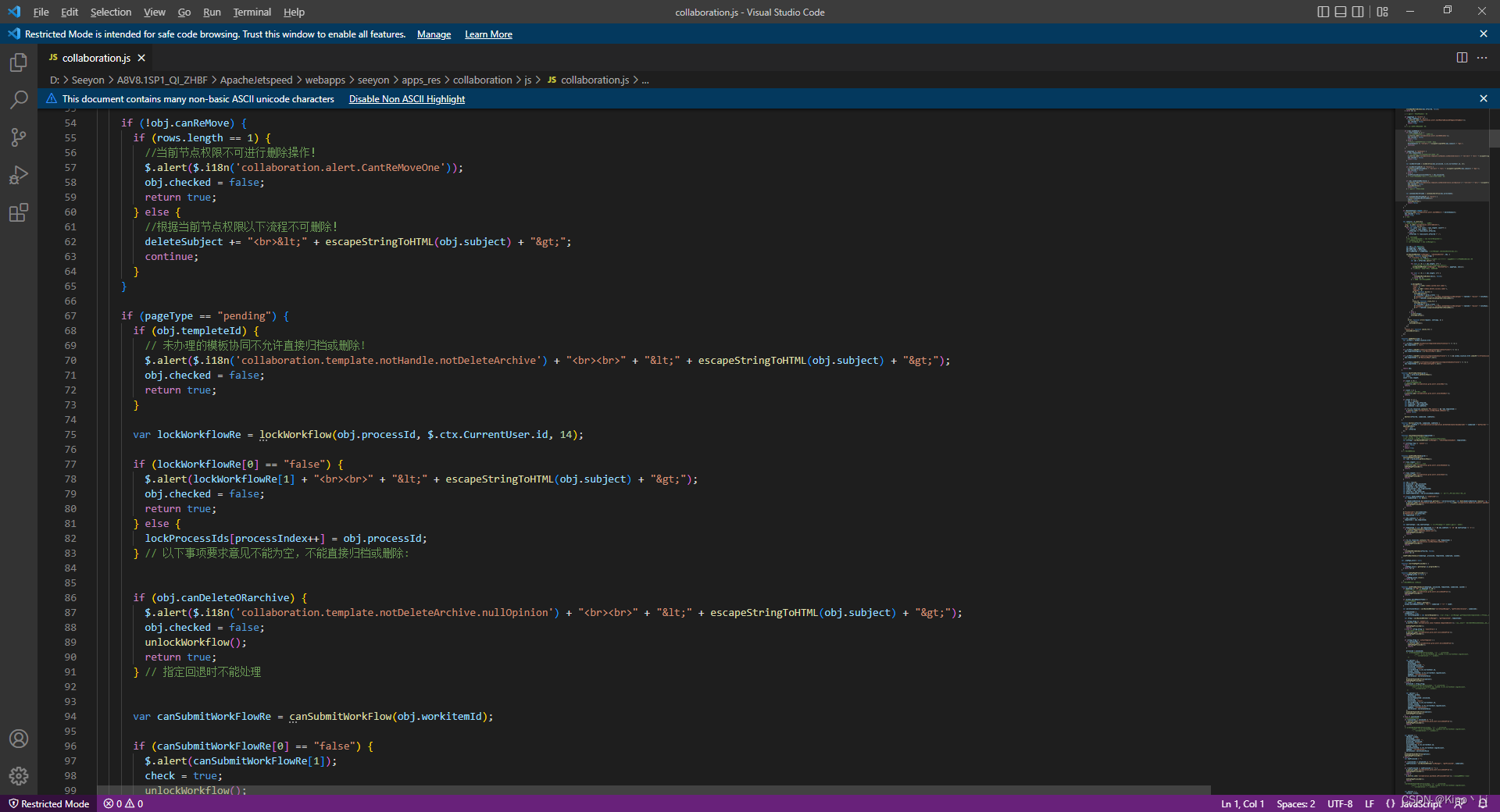Open the File menu
This screenshot has height=812, width=1500.
[x=41, y=12]
